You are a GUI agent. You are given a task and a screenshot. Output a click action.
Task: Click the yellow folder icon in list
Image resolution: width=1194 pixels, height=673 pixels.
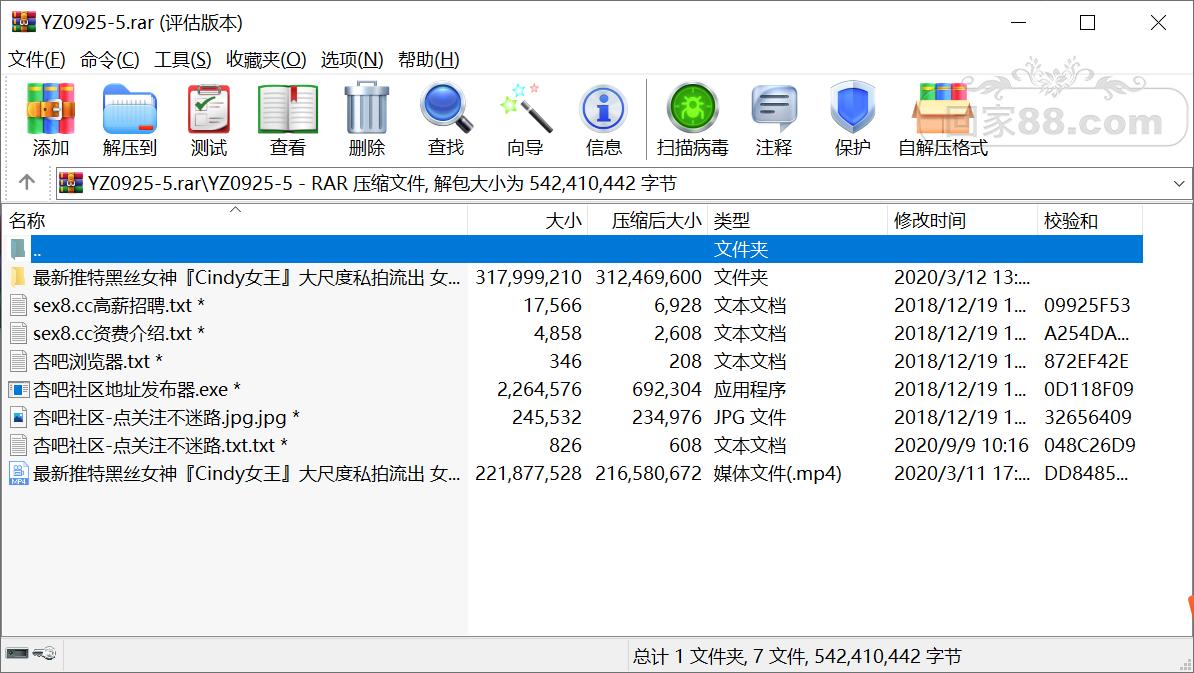pos(18,277)
